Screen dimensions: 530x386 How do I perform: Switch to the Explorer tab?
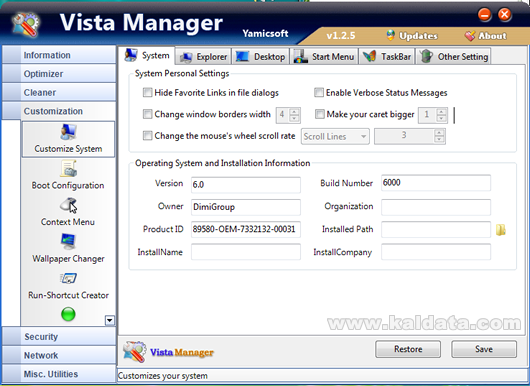point(203,56)
